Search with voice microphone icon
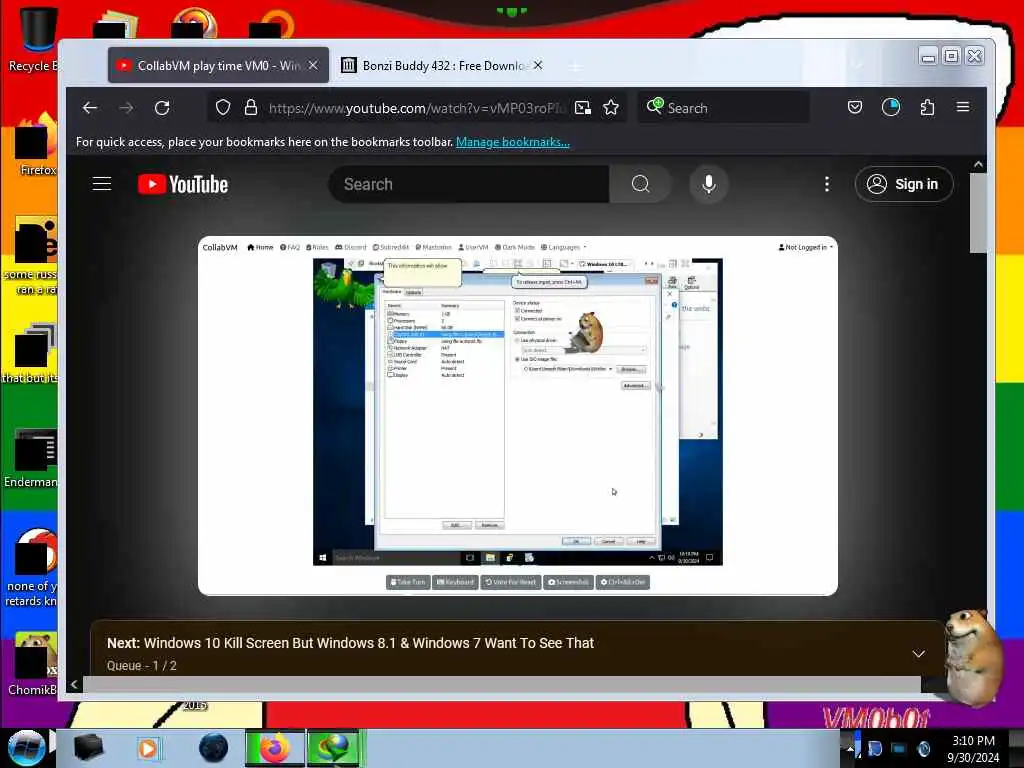The height and width of the screenshot is (768, 1024). (x=709, y=184)
